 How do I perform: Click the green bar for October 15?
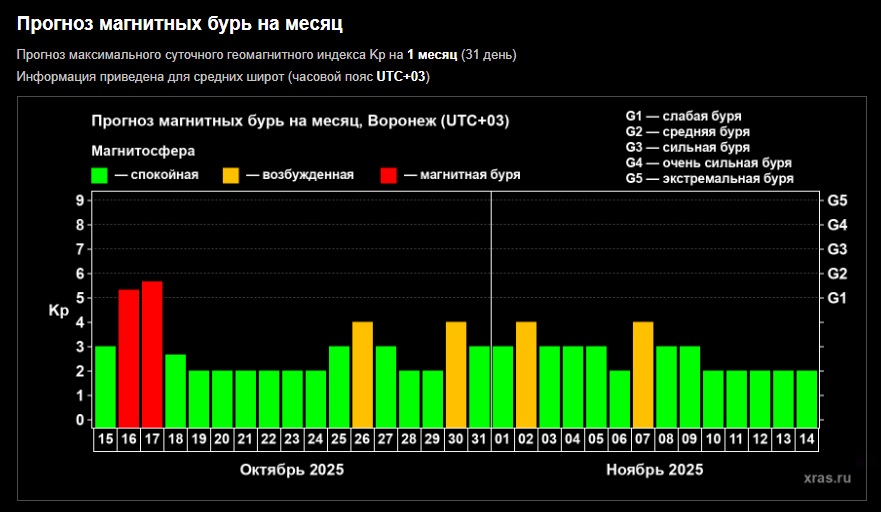[x=105, y=385]
